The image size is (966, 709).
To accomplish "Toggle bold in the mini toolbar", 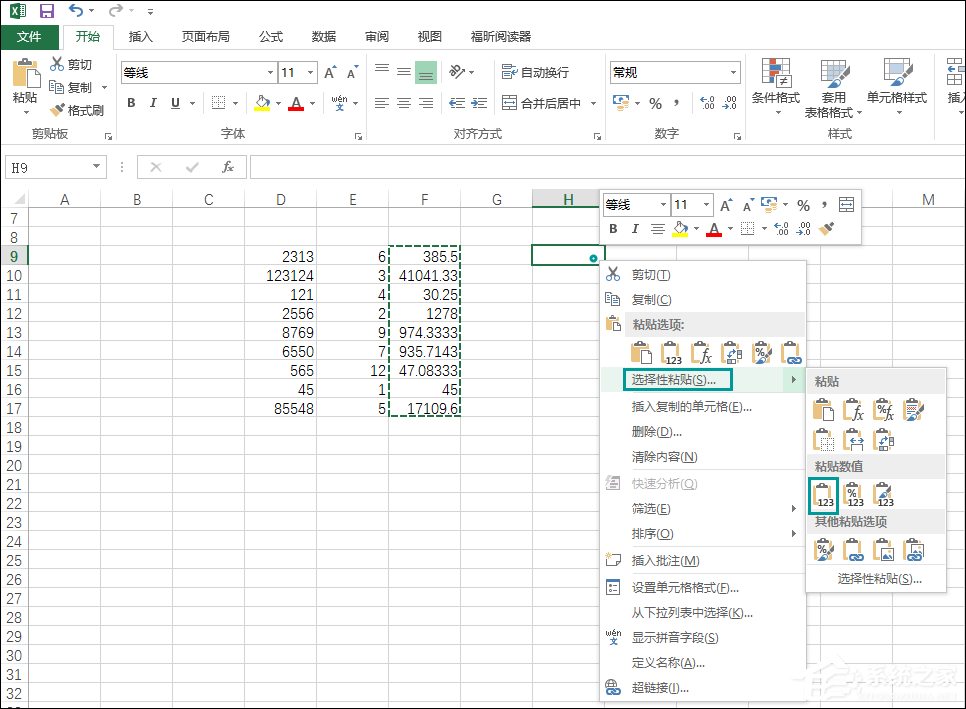I will tap(612, 228).
